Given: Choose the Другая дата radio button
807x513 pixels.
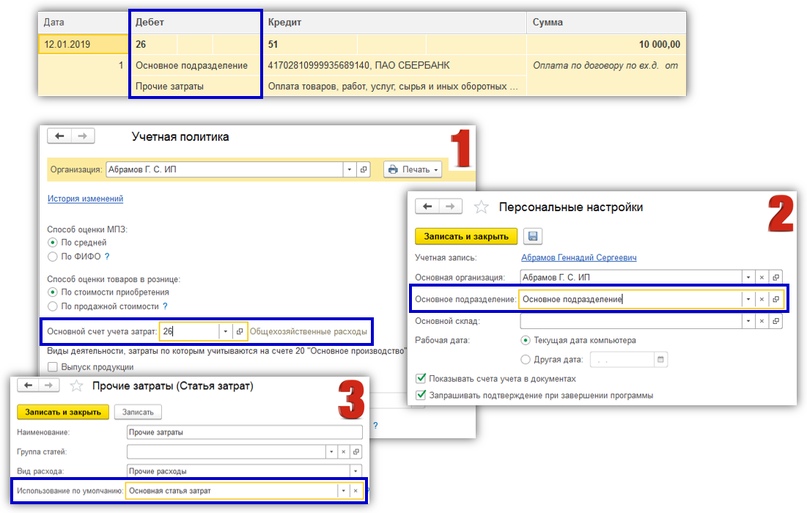Looking at the screenshot, I should (526, 359).
